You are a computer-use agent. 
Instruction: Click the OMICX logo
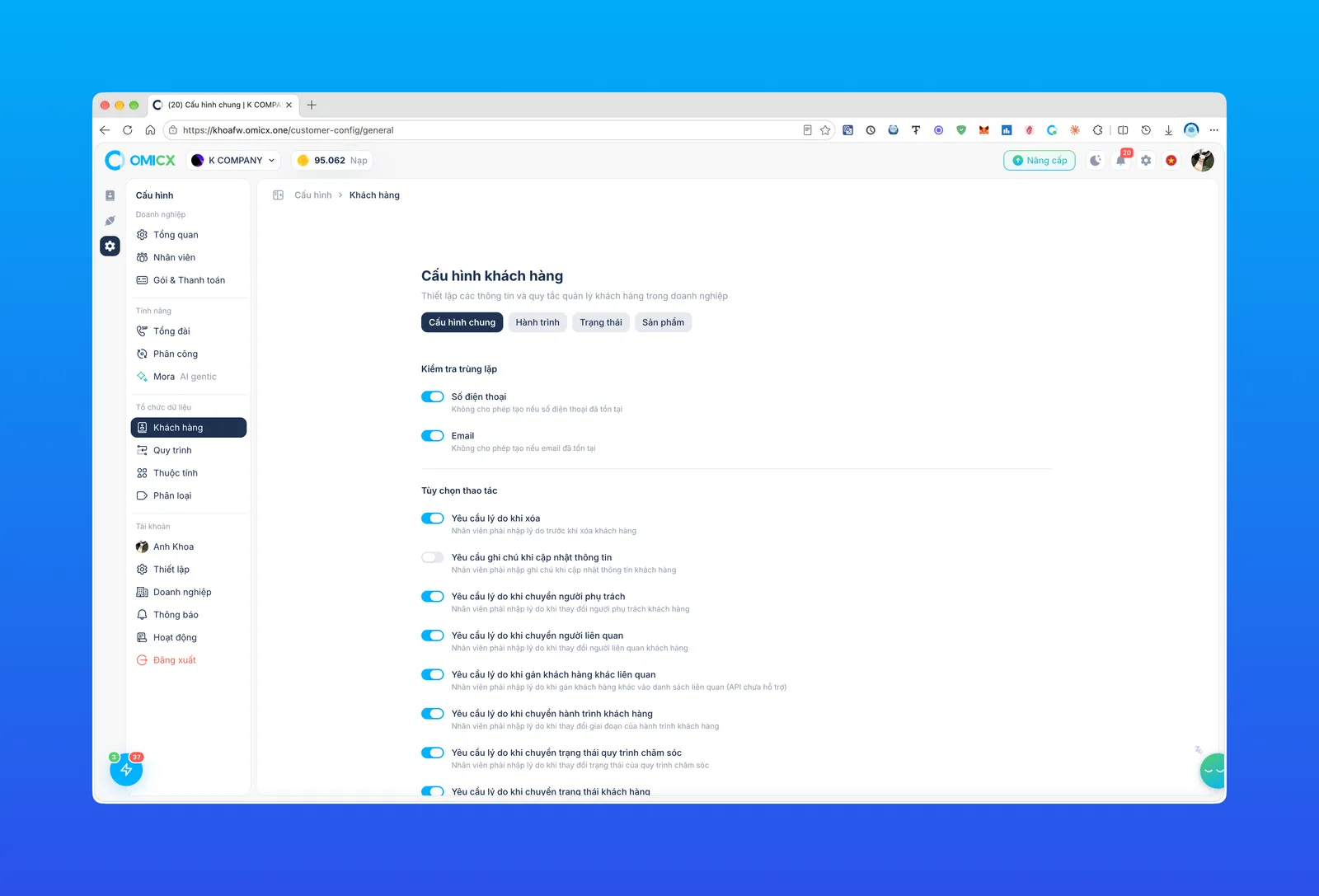(140, 160)
